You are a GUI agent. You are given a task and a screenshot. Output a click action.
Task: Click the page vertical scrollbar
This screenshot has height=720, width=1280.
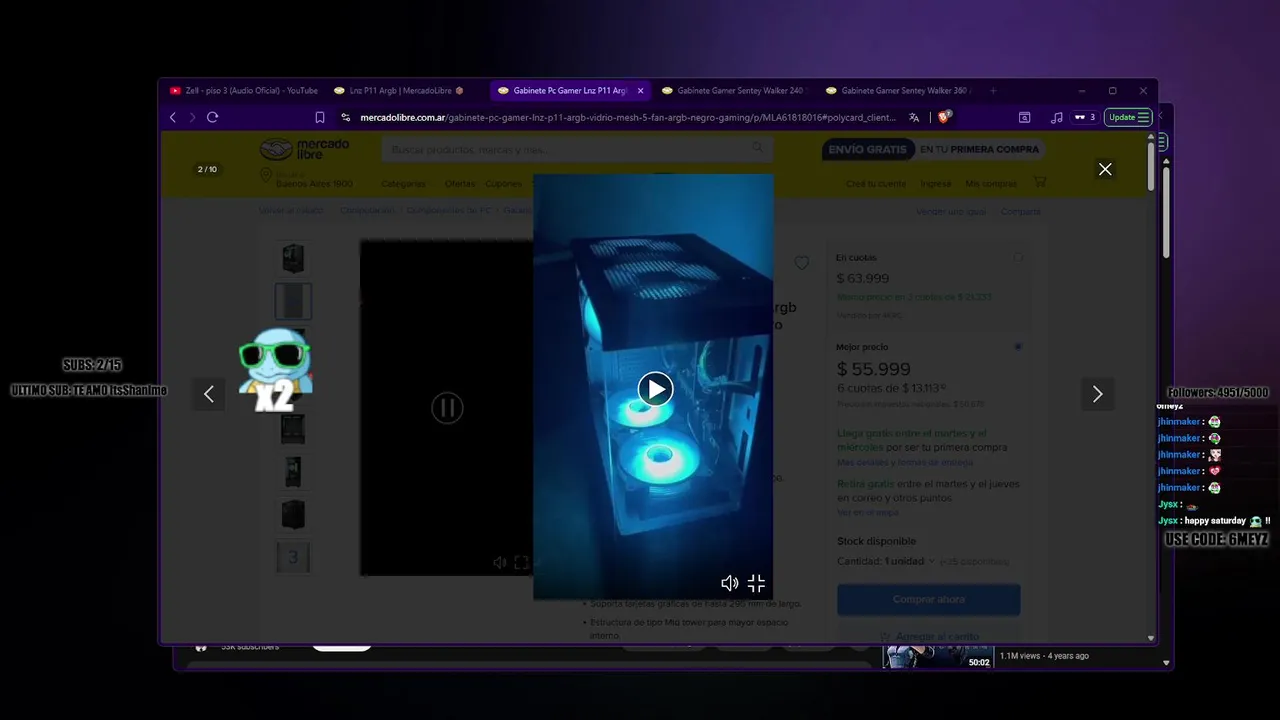point(1151,165)
